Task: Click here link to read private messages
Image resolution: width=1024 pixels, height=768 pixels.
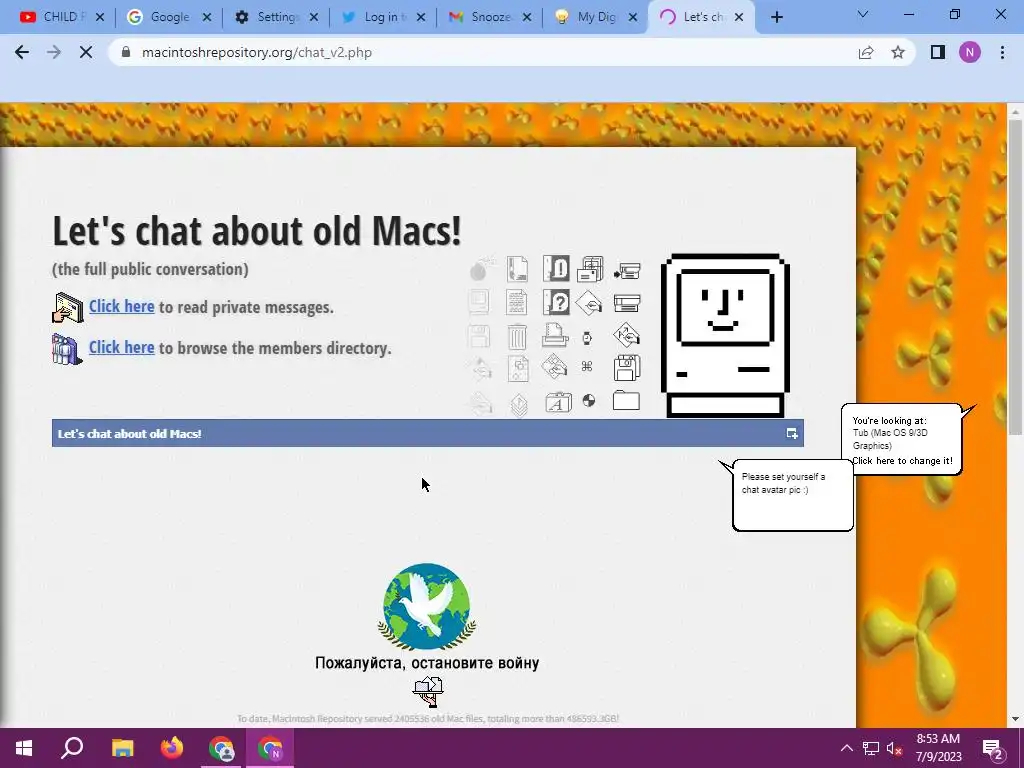Action: pyautogui.click(x=121, y=306)
